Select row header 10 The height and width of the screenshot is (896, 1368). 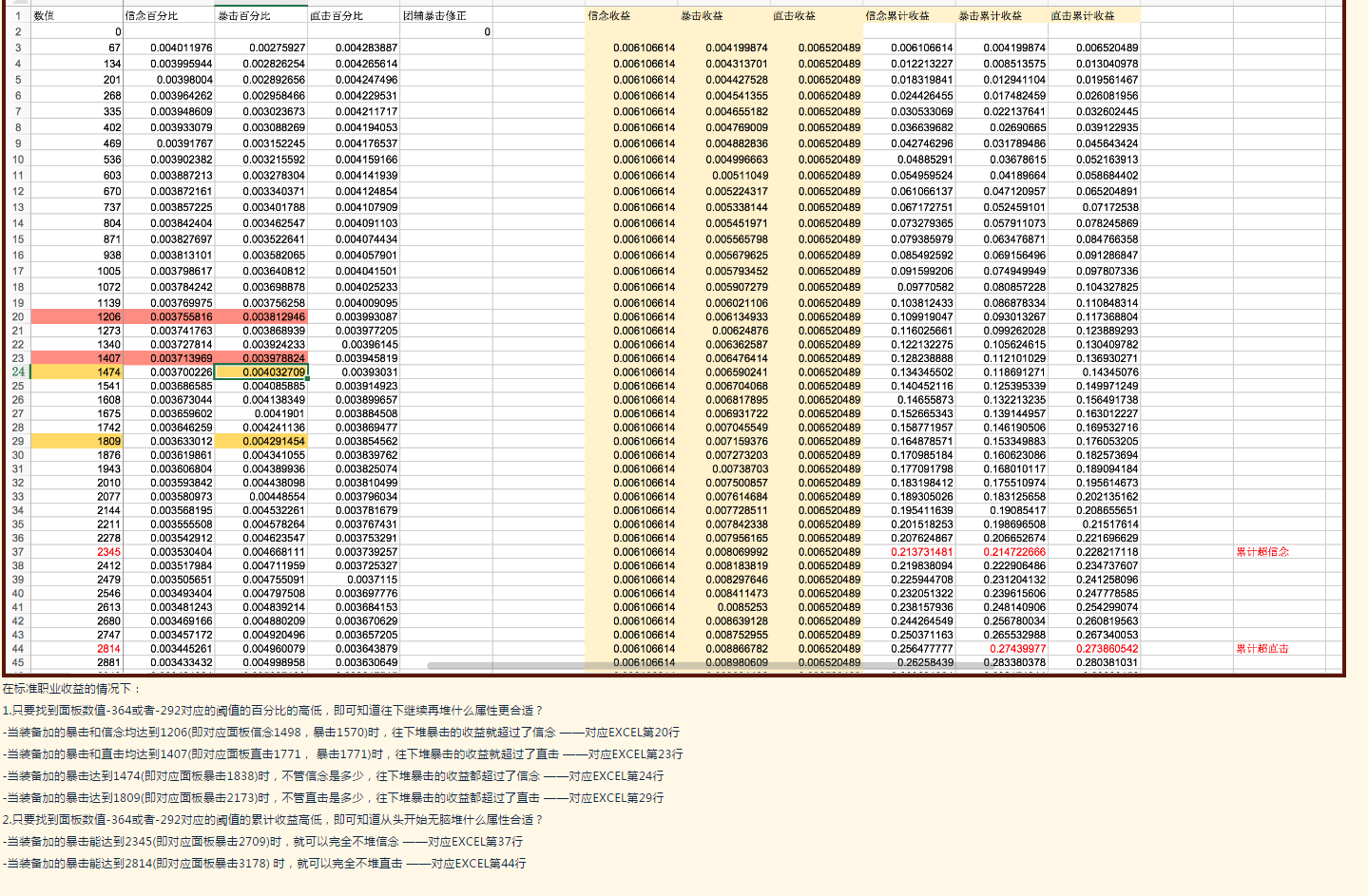17,160
